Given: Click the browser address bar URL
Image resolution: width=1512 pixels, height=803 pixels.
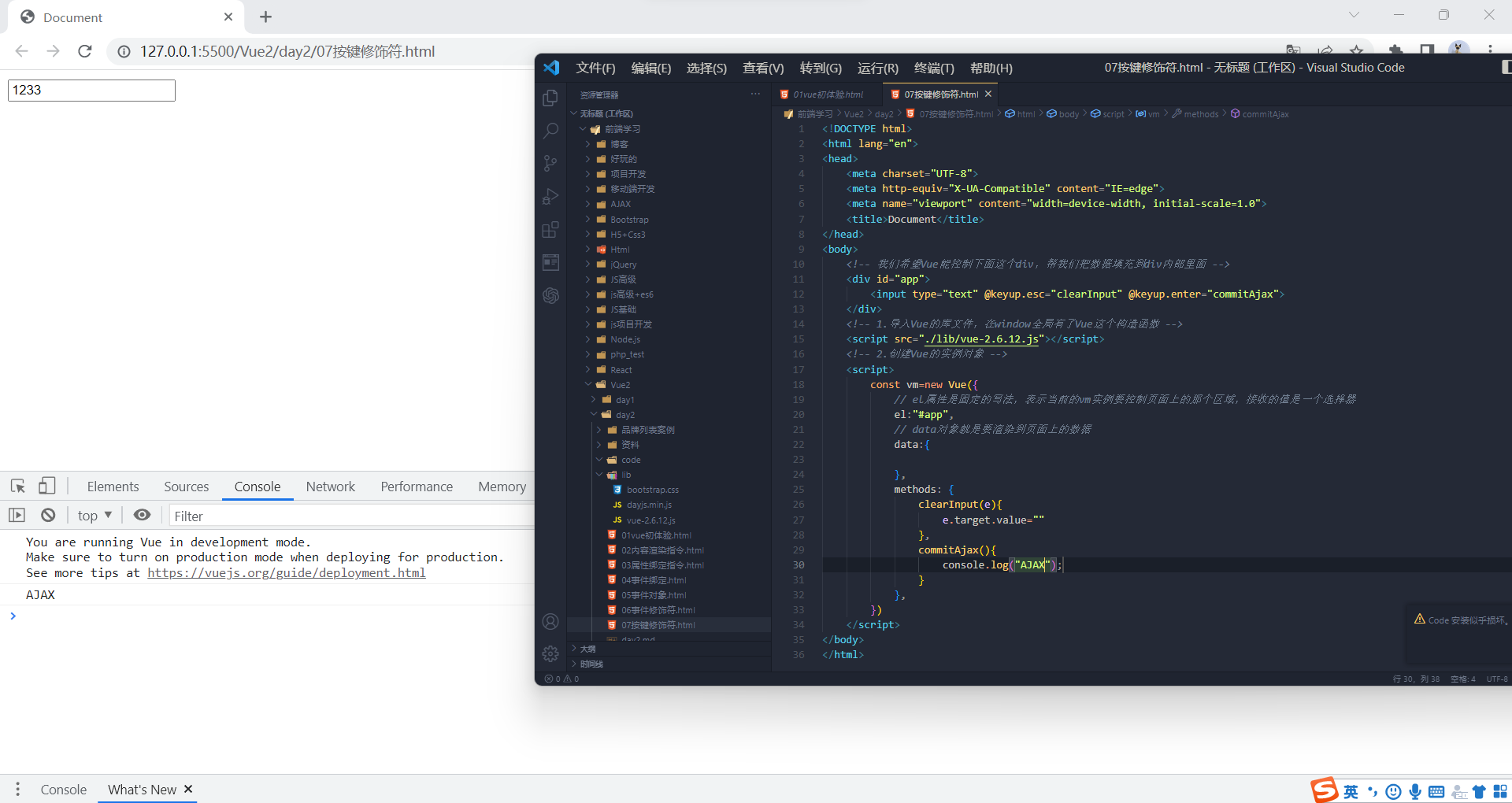Looking at the screenshot, I should pyautogui.click(x=287, y=51).
